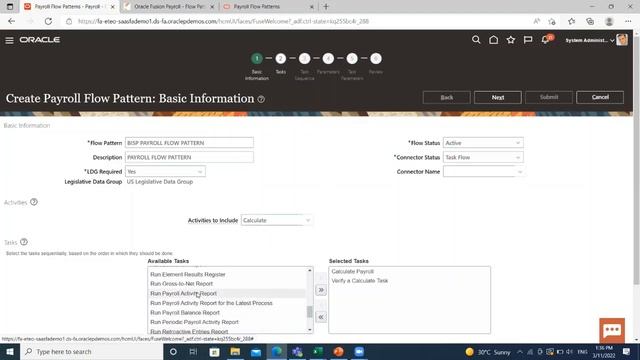This screenshot has width=640, height=360.
Task: Open the search magnifier icon
Action: 476,40
